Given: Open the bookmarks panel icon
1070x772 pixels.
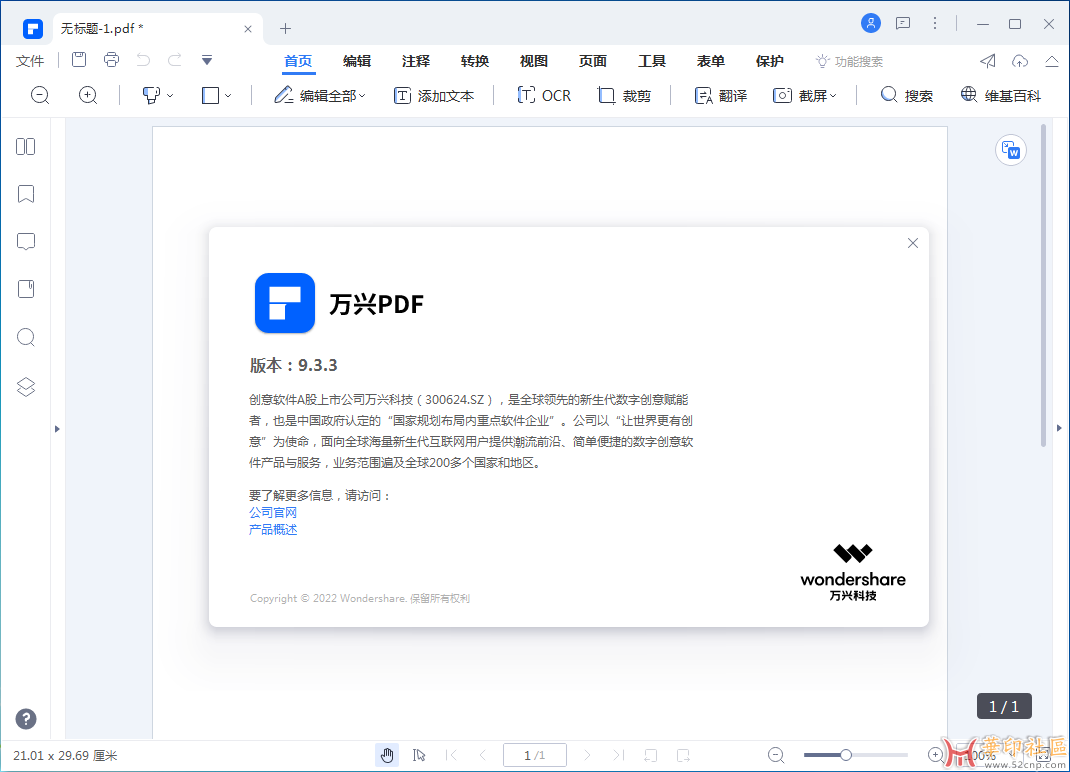Looking at the screenshot, I should 26,194.
